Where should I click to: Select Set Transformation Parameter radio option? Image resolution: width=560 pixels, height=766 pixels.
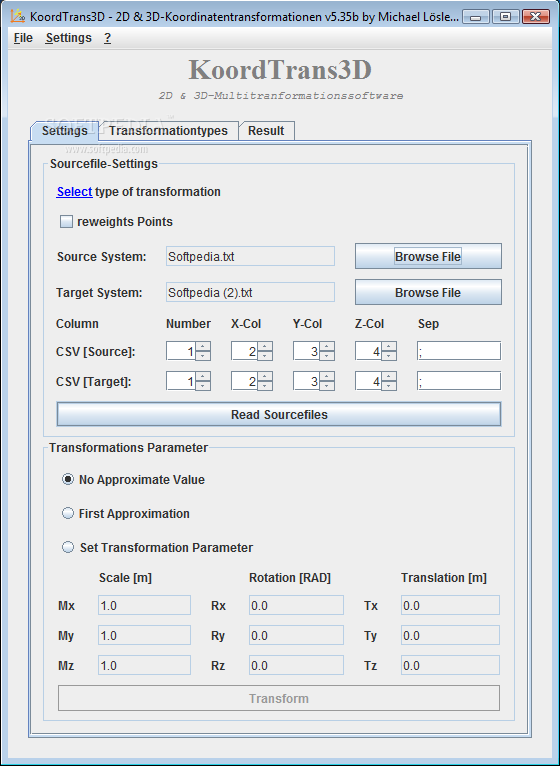[x=68, y=547]
